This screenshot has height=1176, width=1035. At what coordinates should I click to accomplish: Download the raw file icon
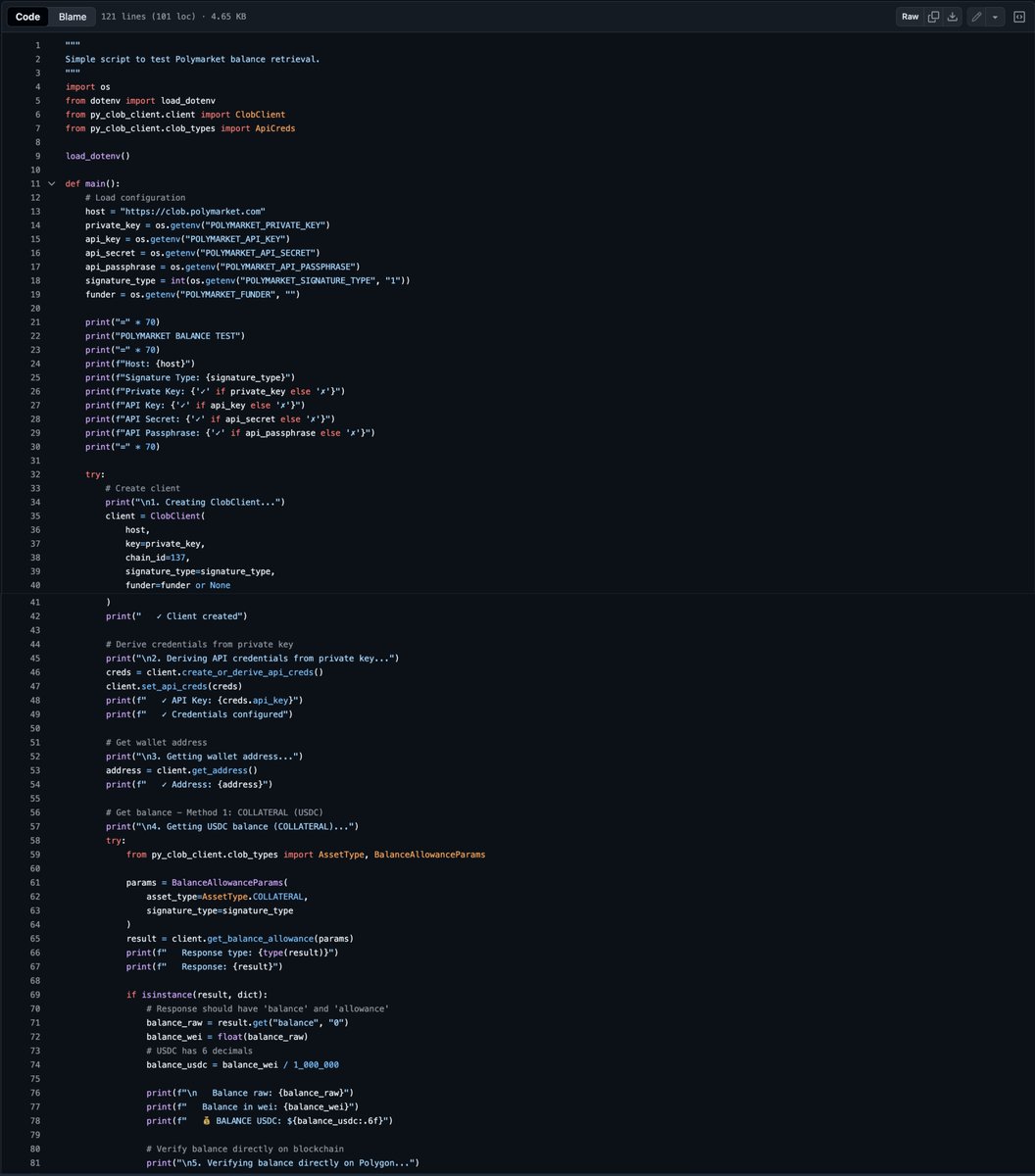pos(953,17)
